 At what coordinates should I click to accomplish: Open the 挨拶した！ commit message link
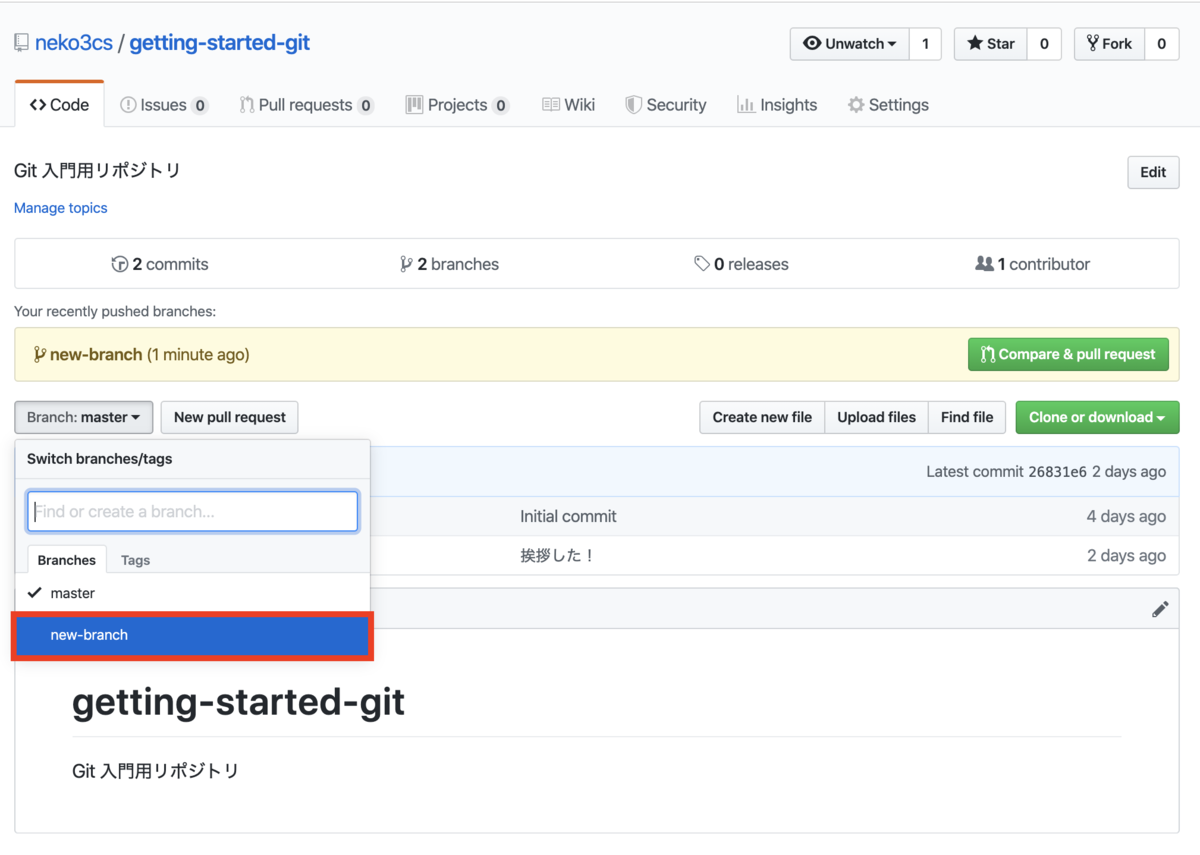(x=557, y=555)
